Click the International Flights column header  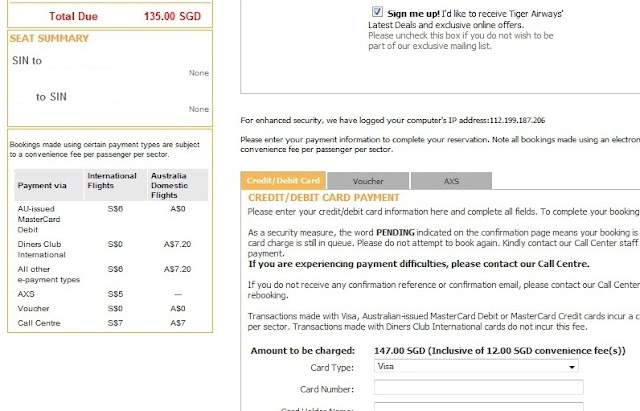[x=113, y=183]
